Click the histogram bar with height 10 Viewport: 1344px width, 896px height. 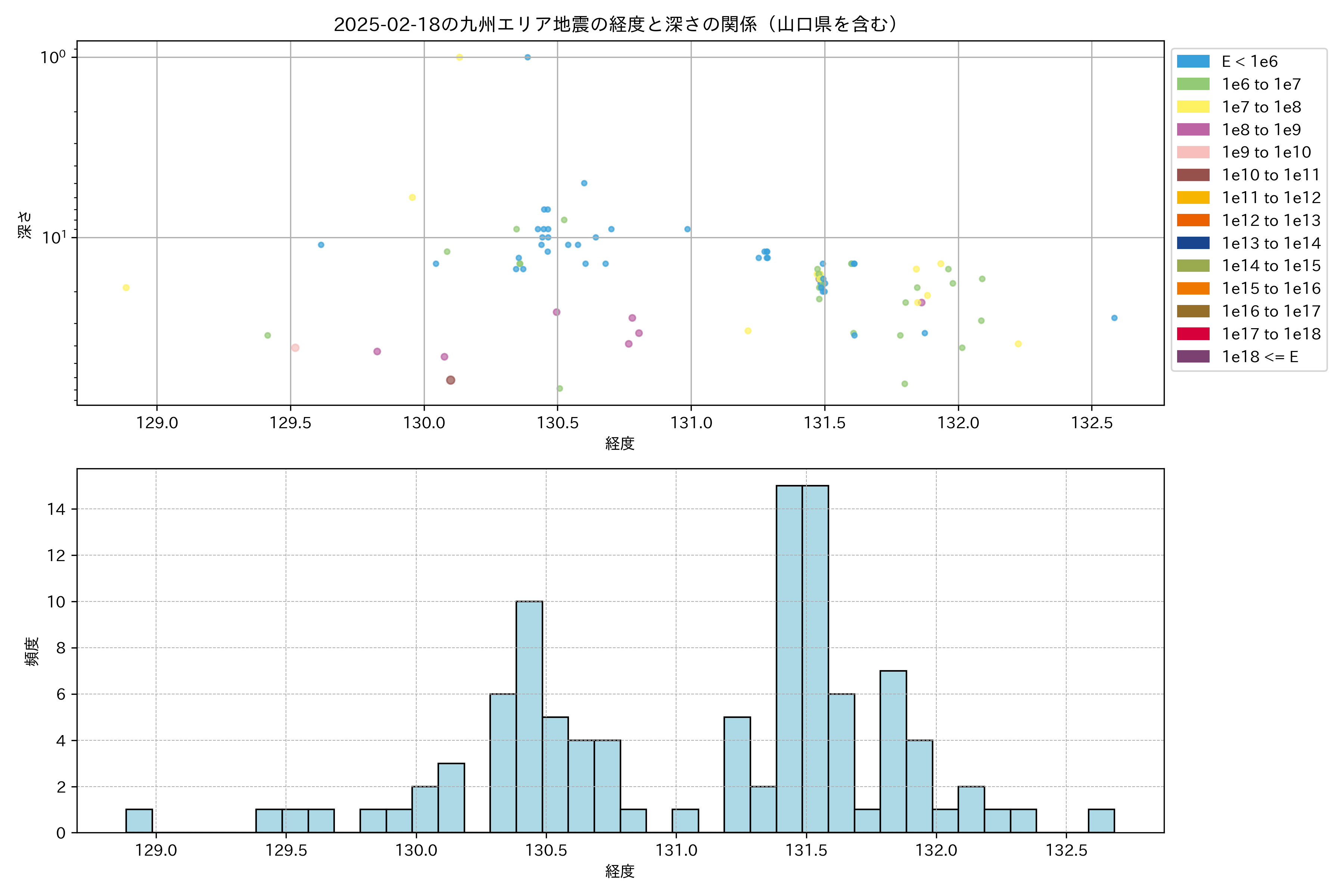tap(529, 716)
